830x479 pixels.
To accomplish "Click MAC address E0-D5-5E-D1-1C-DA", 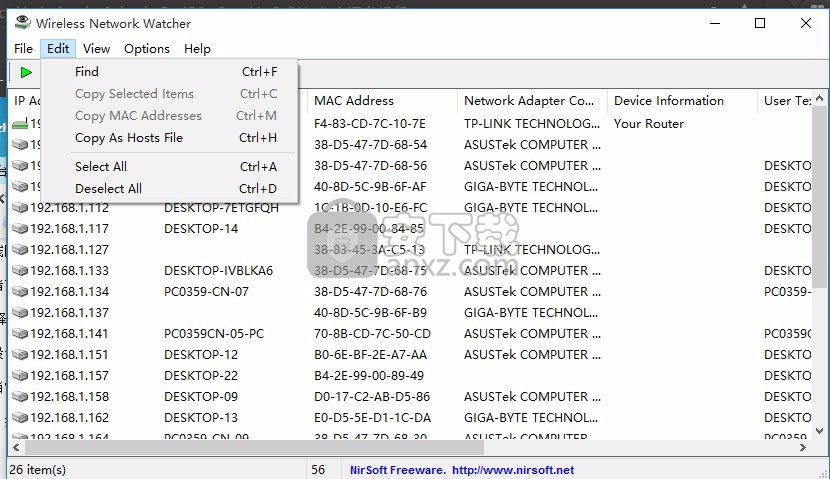I will pos(373,418).
